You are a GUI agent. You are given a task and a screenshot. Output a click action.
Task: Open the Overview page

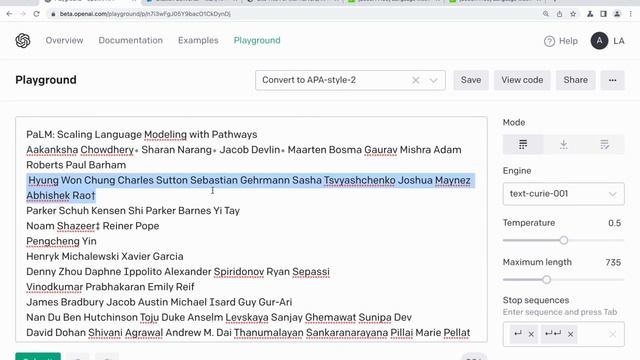pos(64,40)
